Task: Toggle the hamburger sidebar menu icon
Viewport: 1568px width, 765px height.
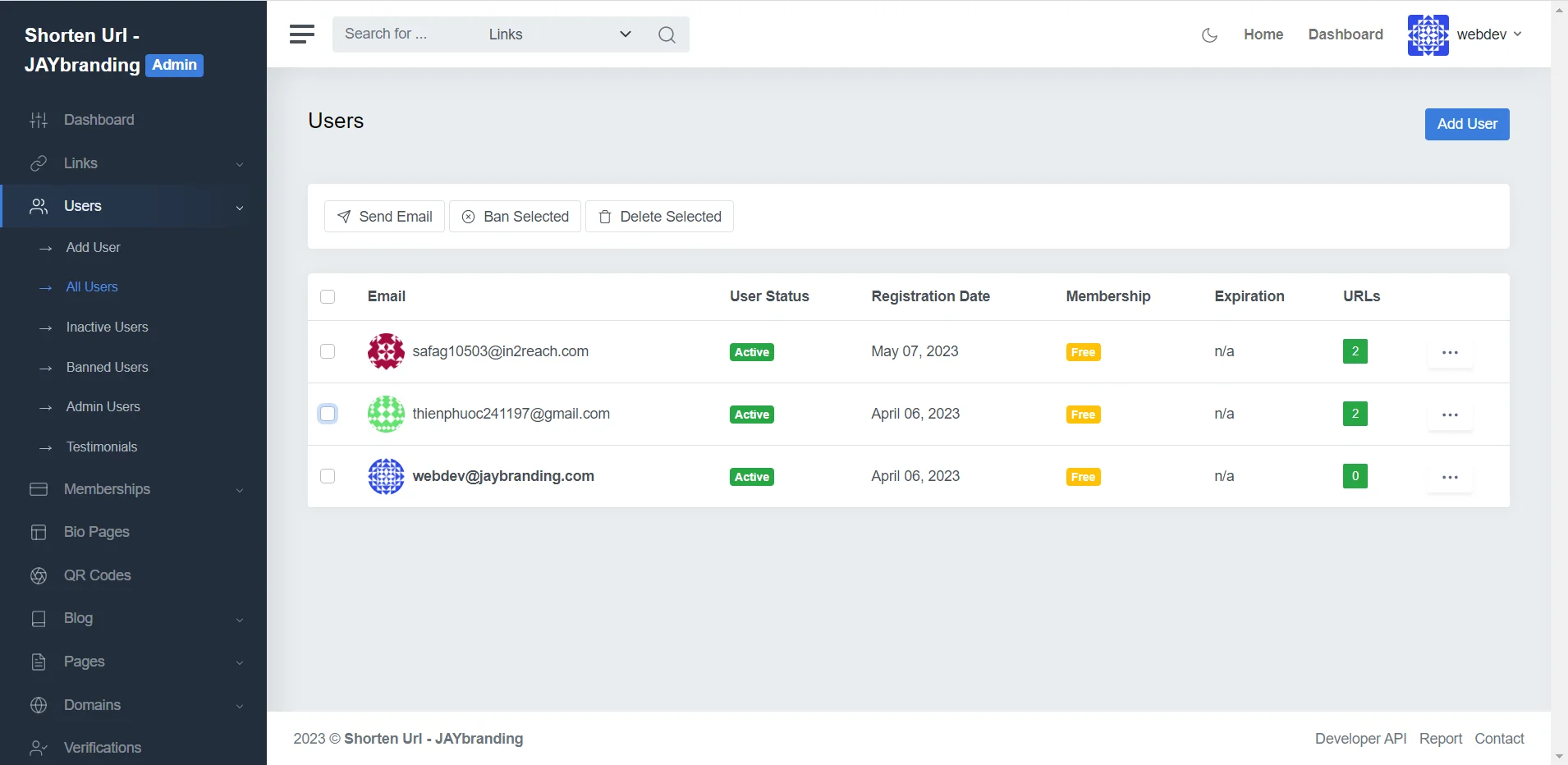Action: [302, 34]
